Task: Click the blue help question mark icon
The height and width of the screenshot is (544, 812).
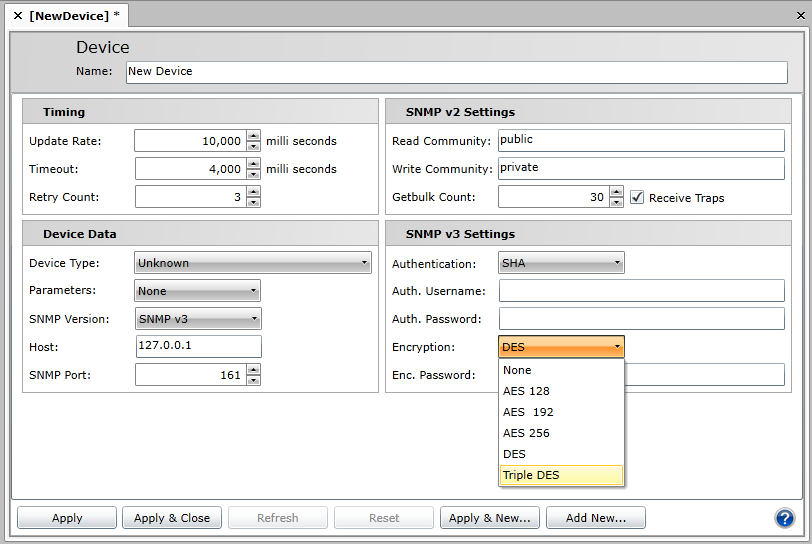Action: point(784,517)
